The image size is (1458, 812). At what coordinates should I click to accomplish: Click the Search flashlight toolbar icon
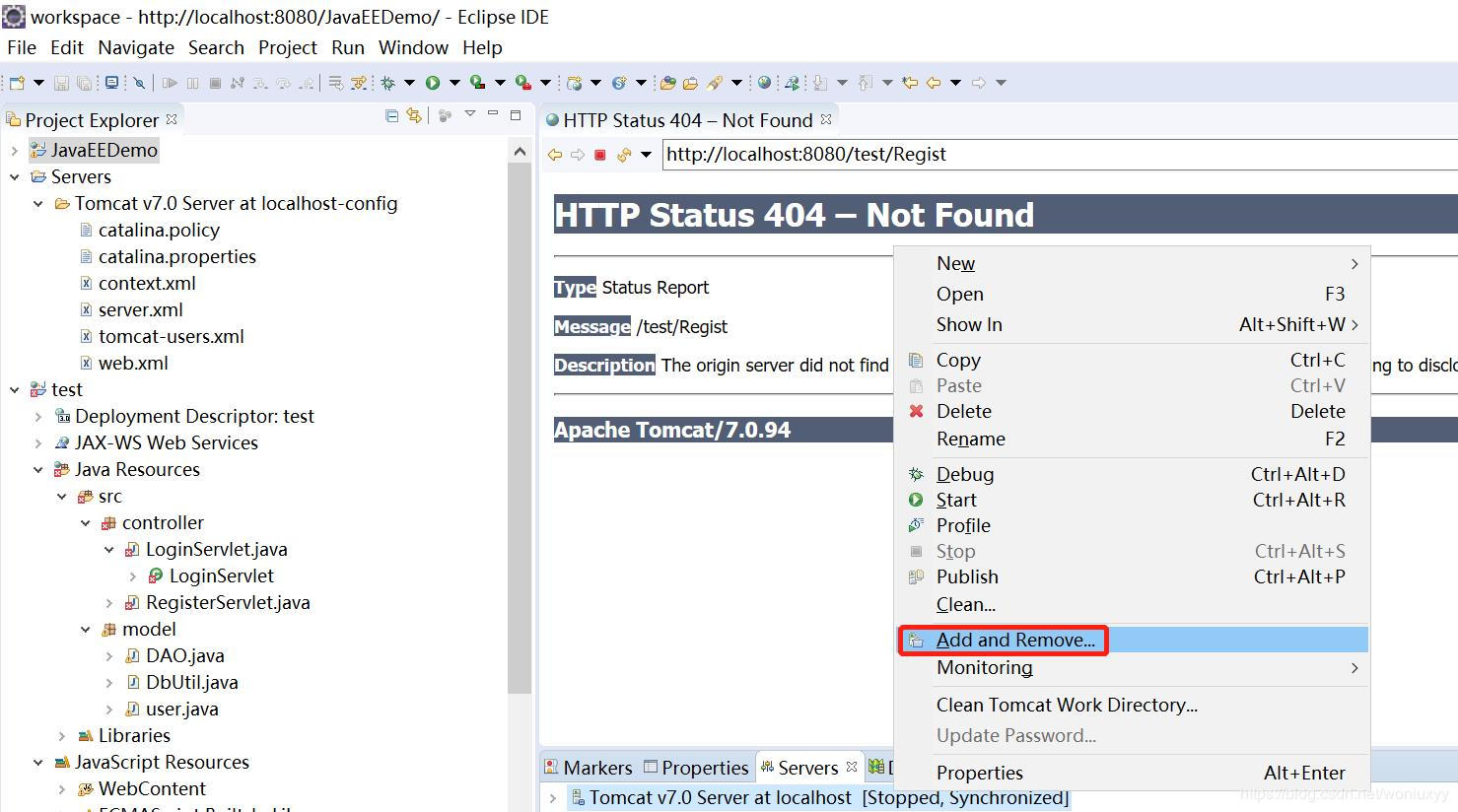point(715,83)
